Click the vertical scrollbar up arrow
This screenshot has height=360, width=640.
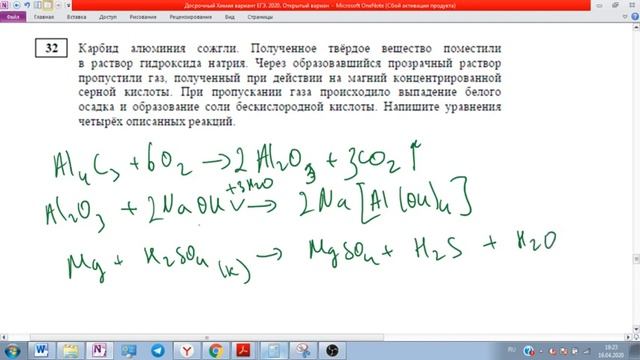[636, 27]
